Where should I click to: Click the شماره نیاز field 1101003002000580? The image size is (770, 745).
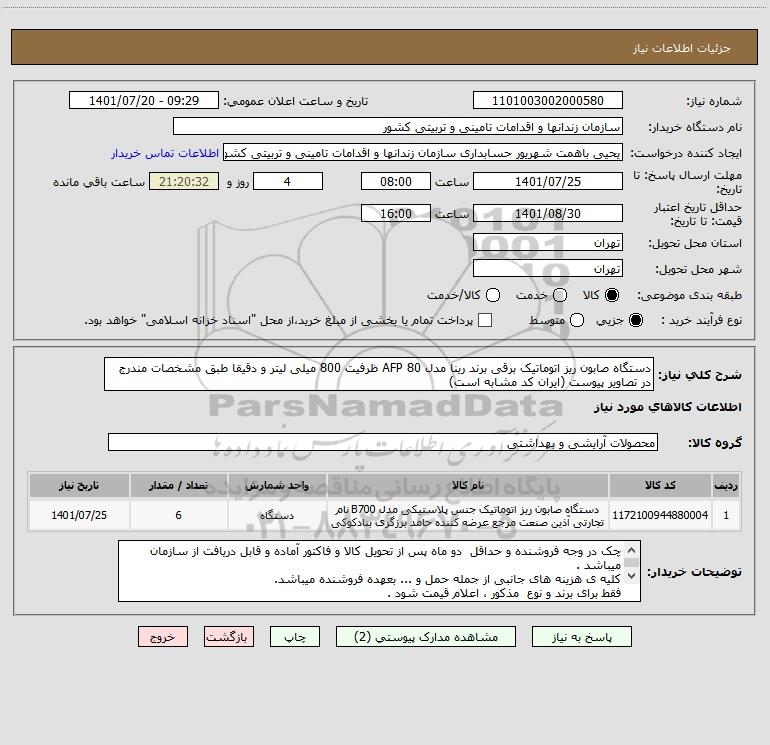point(548,101)
